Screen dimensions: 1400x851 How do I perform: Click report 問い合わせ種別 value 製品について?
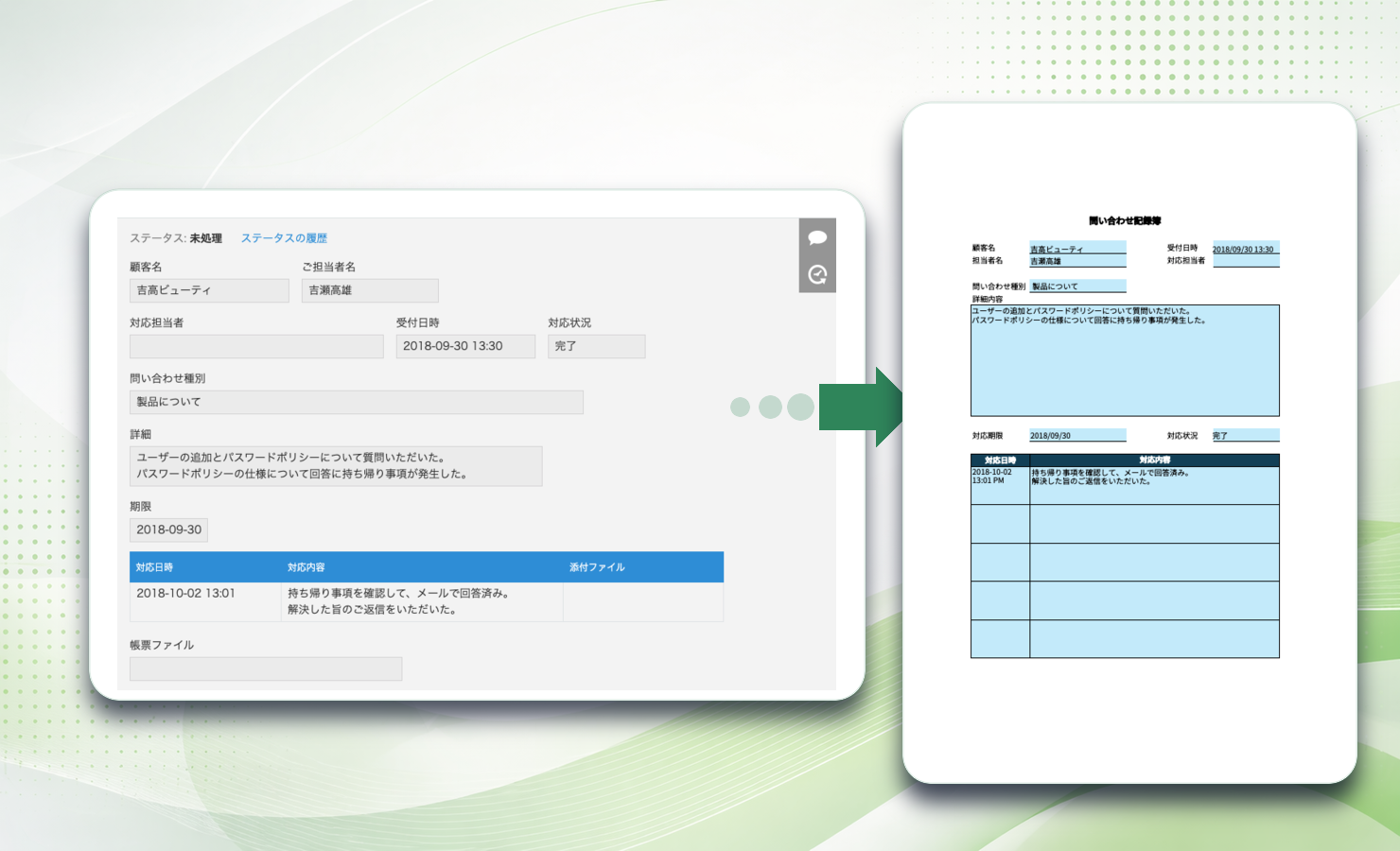tap(1077, 286)
